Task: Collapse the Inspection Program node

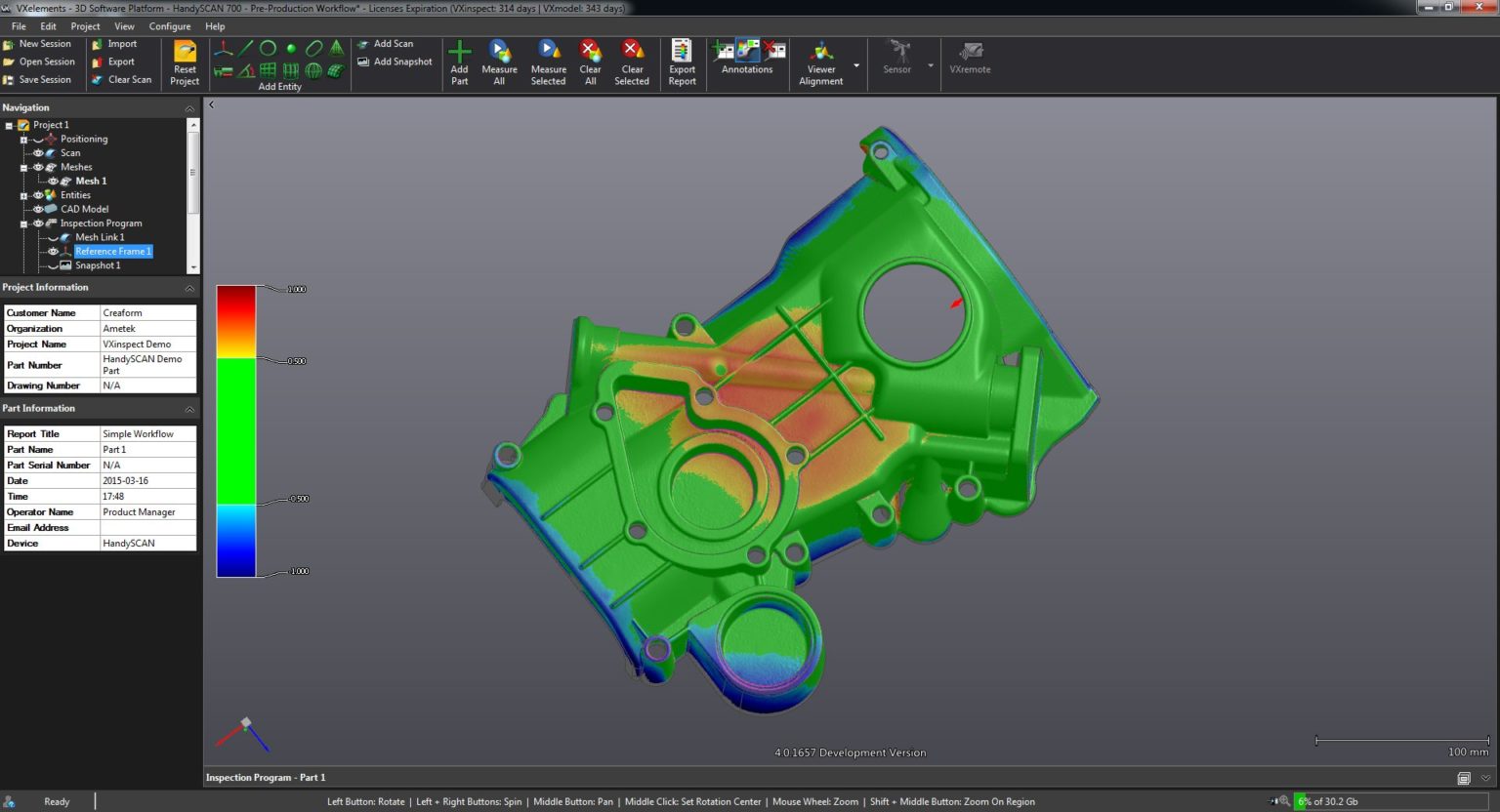Action: point(23,223)
